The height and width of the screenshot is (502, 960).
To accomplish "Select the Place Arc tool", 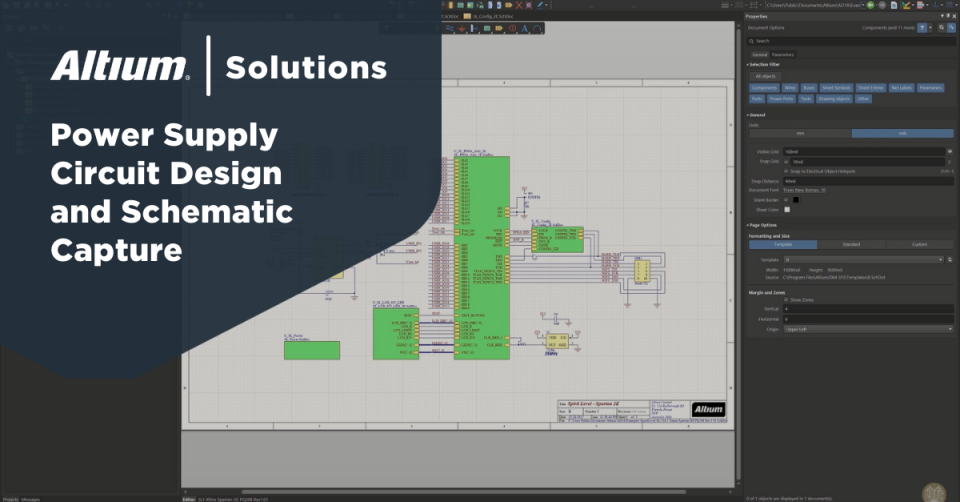I will point(537,29).
